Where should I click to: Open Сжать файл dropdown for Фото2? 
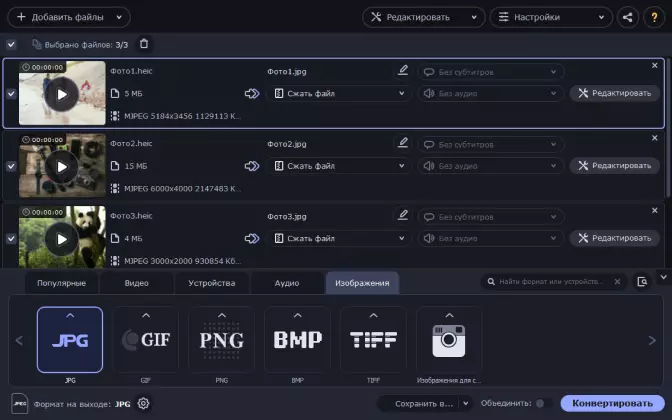pyautogui.click(x=339, y=166)
